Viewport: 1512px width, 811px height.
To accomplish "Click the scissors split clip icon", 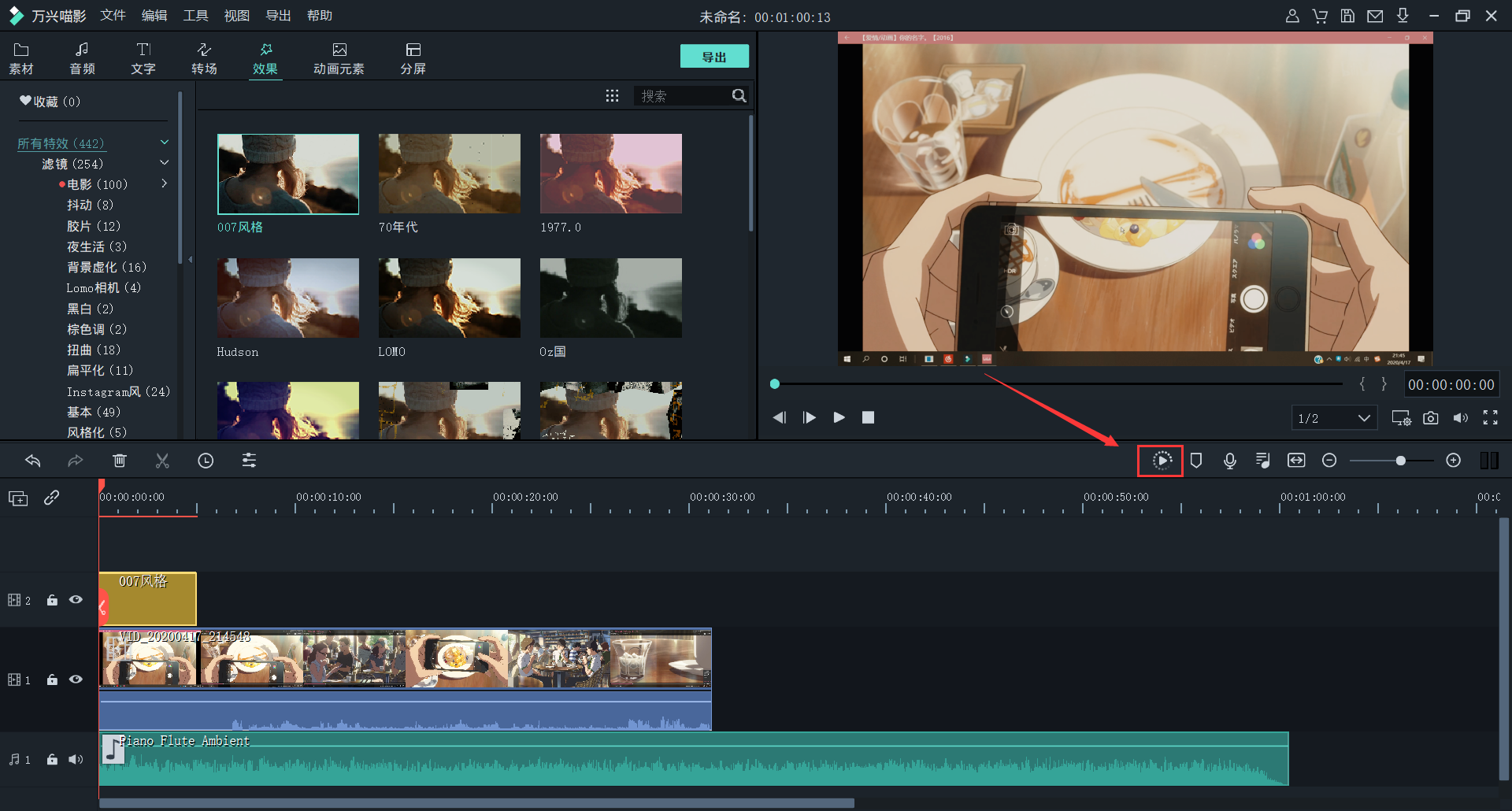I will pos(162,461).
